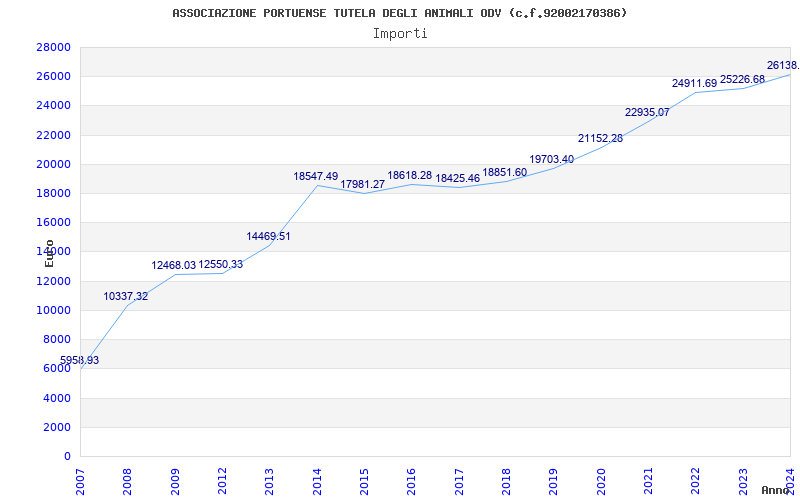Click the 22000 y-axis value
The height and width of the screenshot is (500, 800).
click(53, 135)
